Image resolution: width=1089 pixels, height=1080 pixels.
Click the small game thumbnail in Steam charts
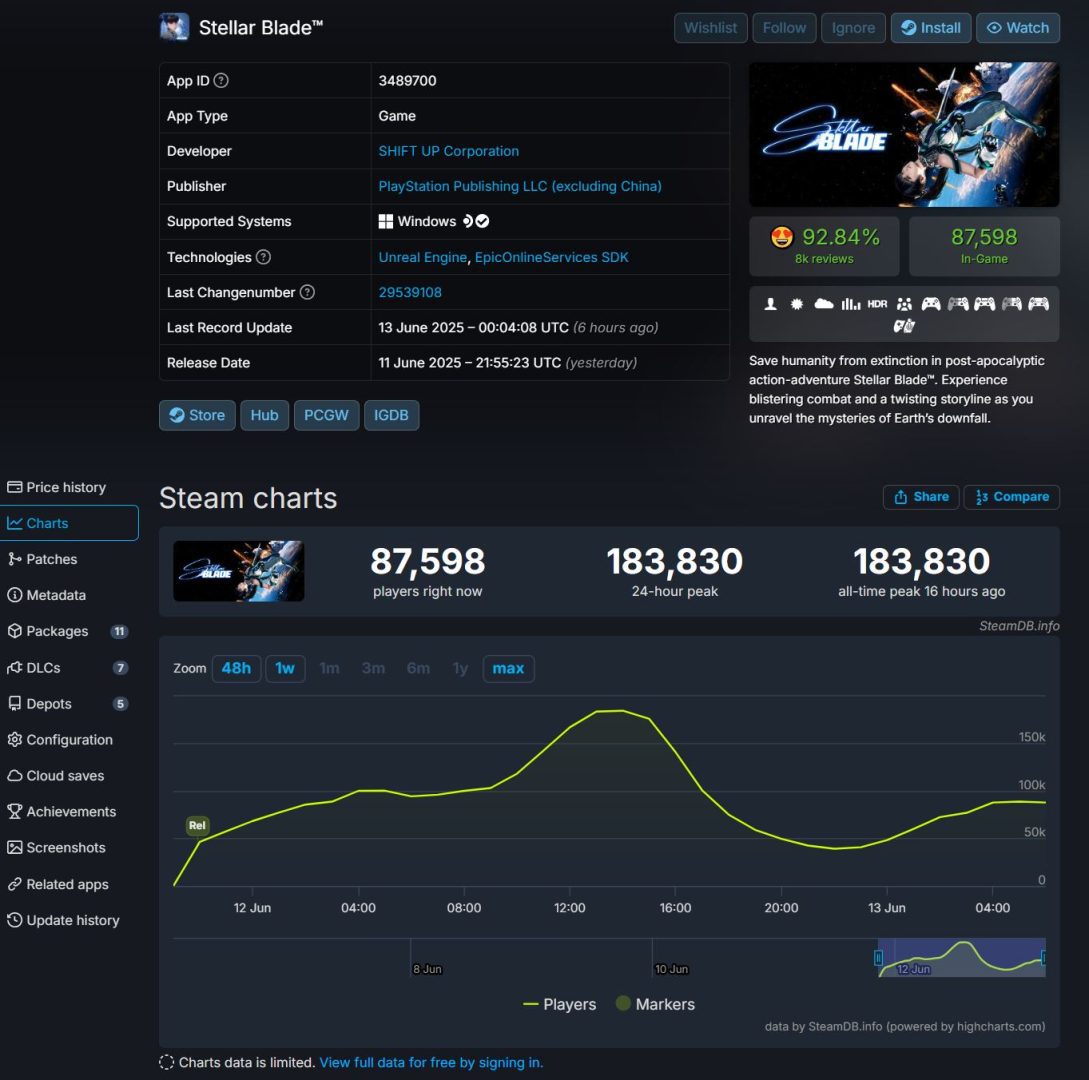[238, 571]
